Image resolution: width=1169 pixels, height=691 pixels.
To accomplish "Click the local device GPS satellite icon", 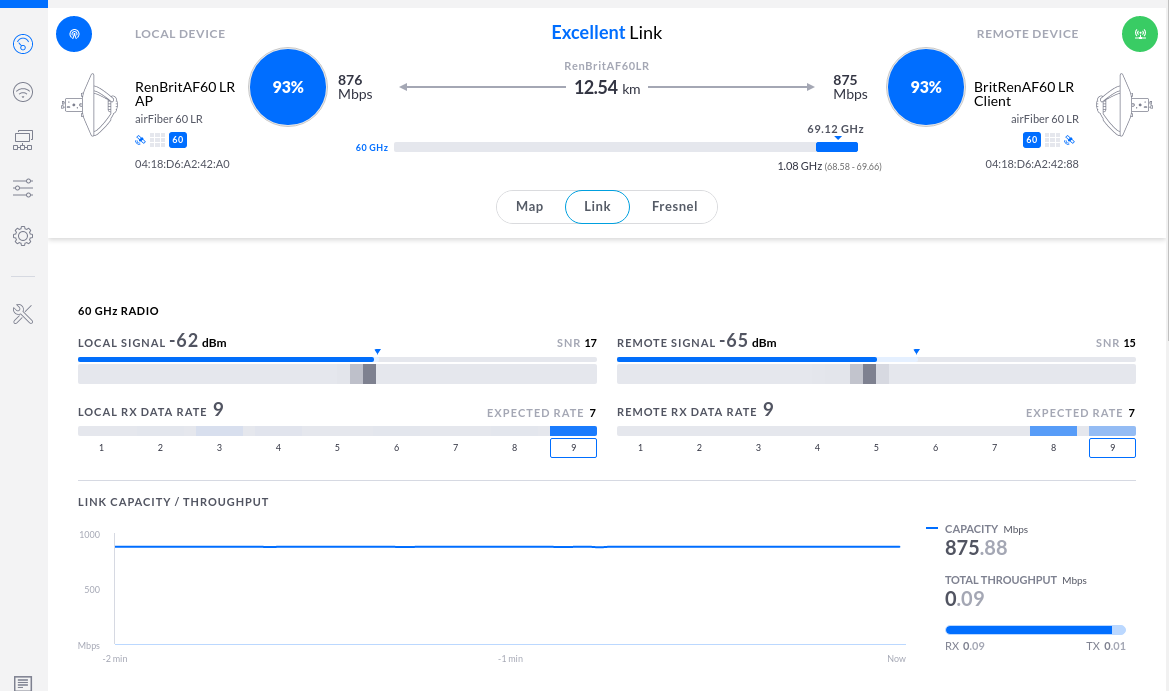I will [140, 140].
